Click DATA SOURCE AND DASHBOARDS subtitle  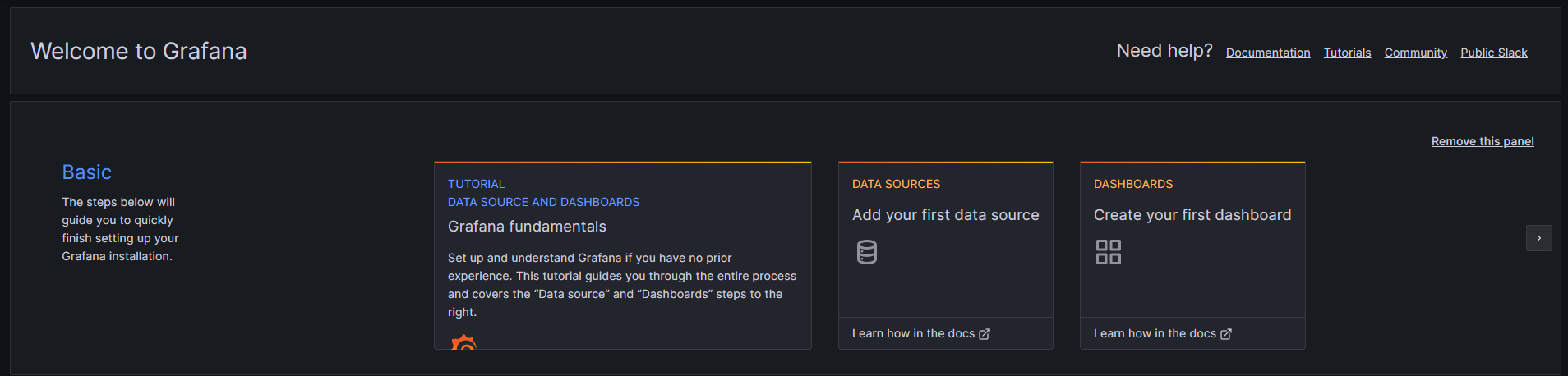[x=543, y=202]
